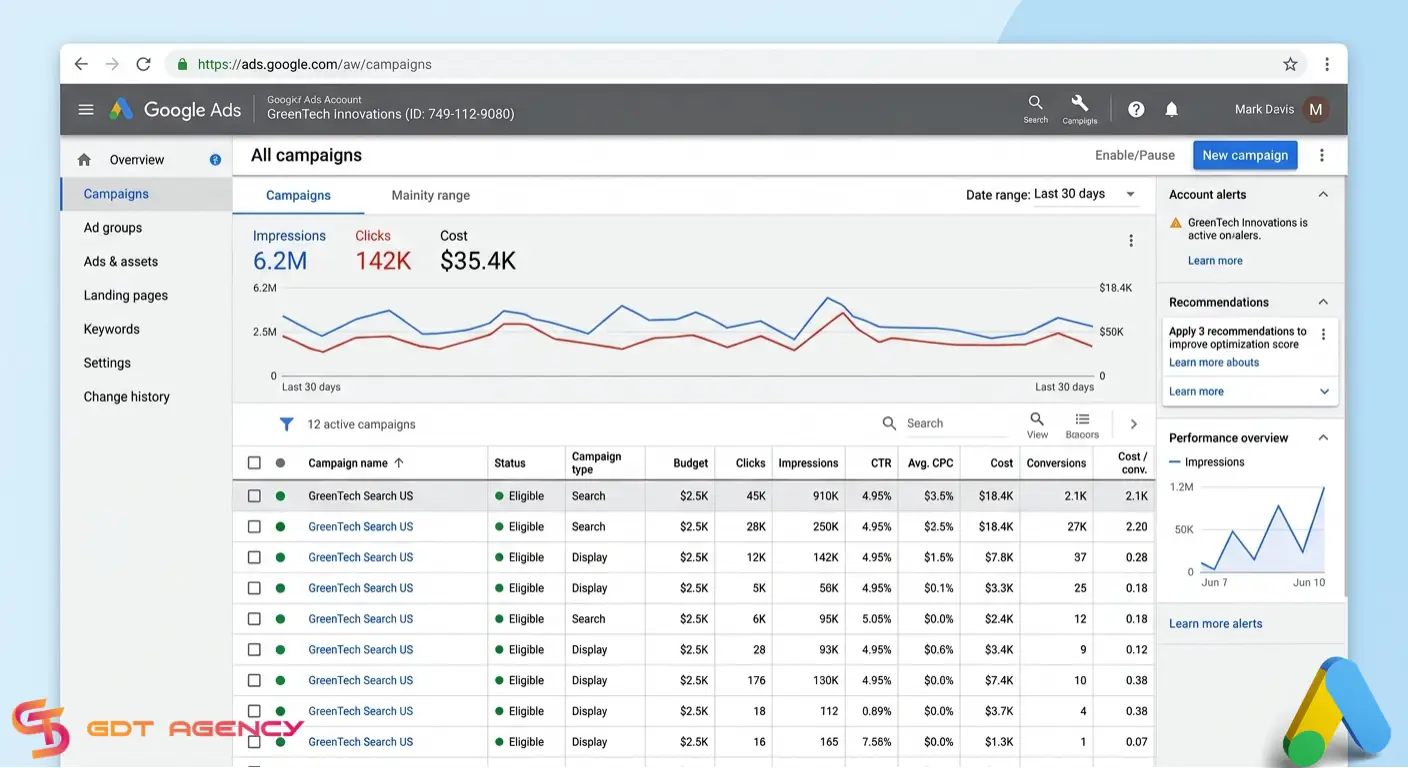Click the status dot column header
This screenshot has width=1408, height=768.
tap(280, 463)
